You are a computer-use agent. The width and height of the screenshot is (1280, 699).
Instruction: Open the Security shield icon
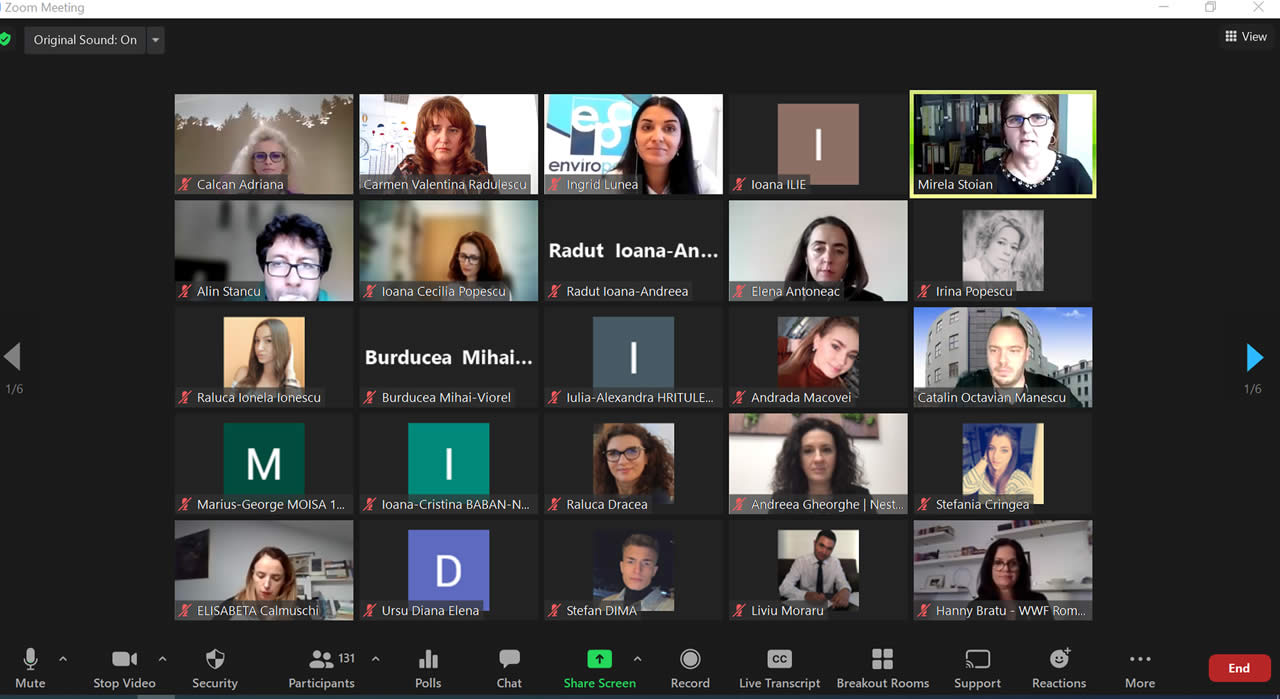214,660
